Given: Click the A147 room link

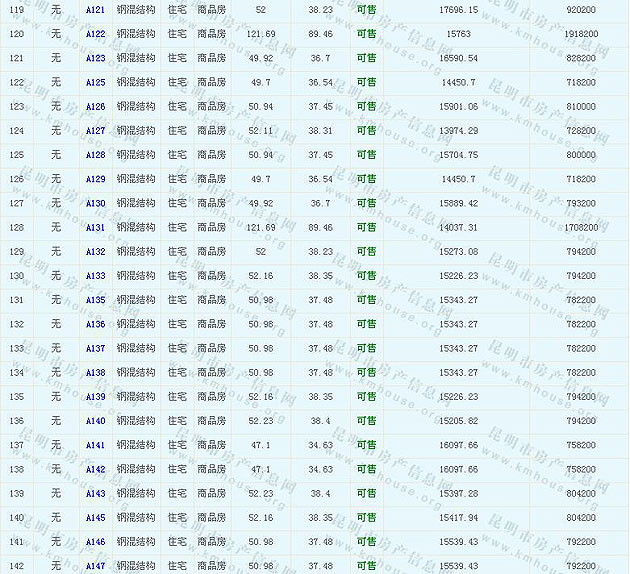Looking at the screenshot, I should tap(95, 566).
